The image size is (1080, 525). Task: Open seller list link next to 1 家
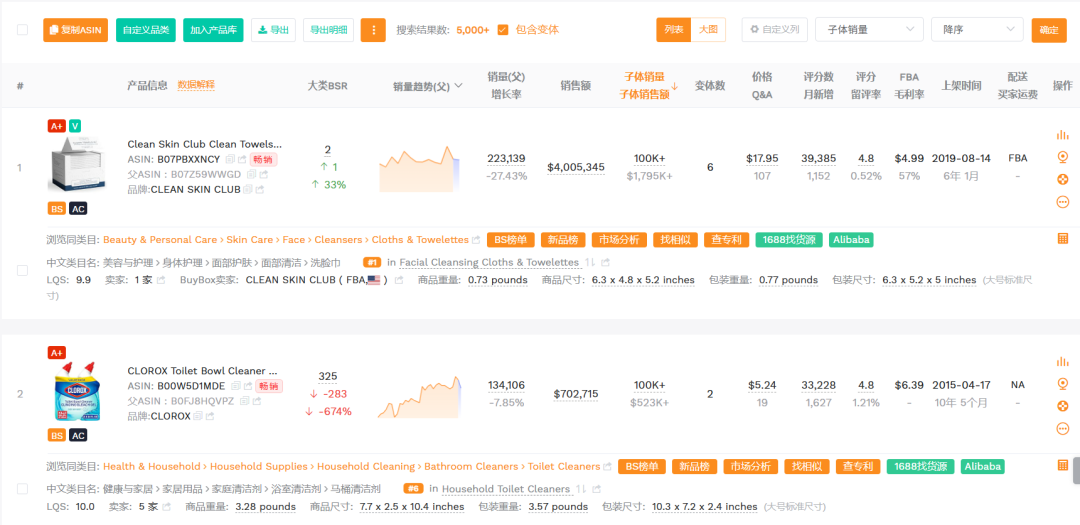pyautogui.click(x=161, y=280)
